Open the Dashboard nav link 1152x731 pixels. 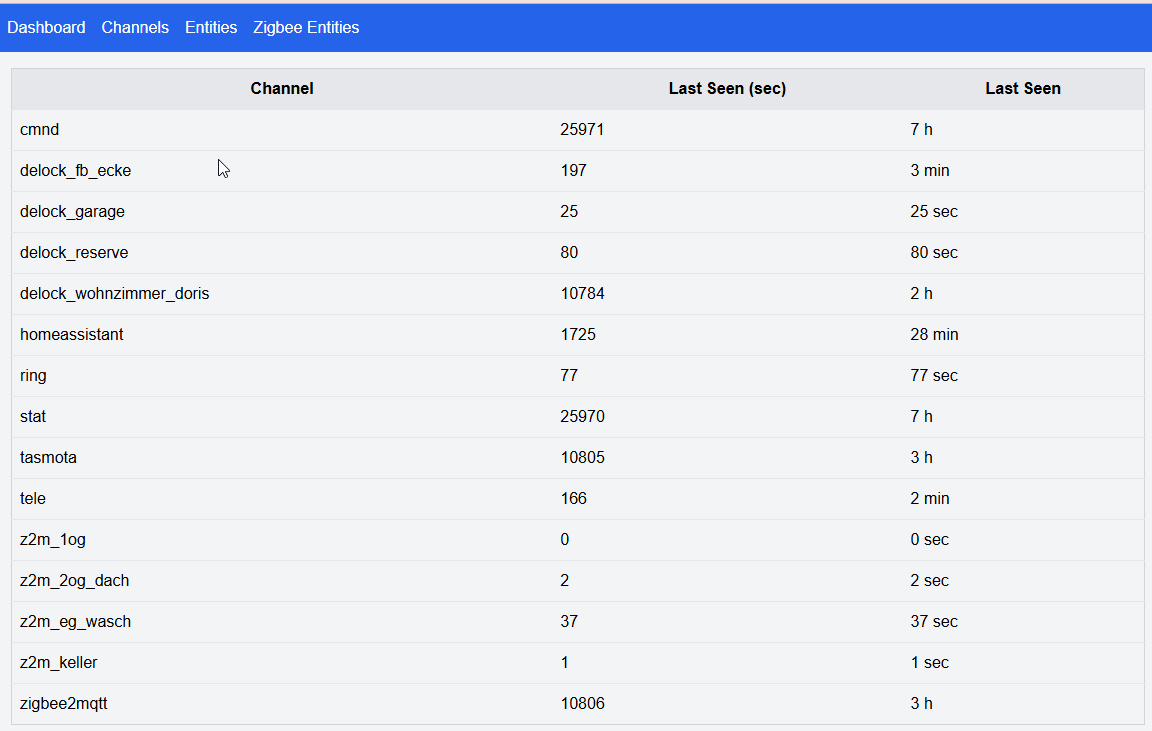click(46, 28)
